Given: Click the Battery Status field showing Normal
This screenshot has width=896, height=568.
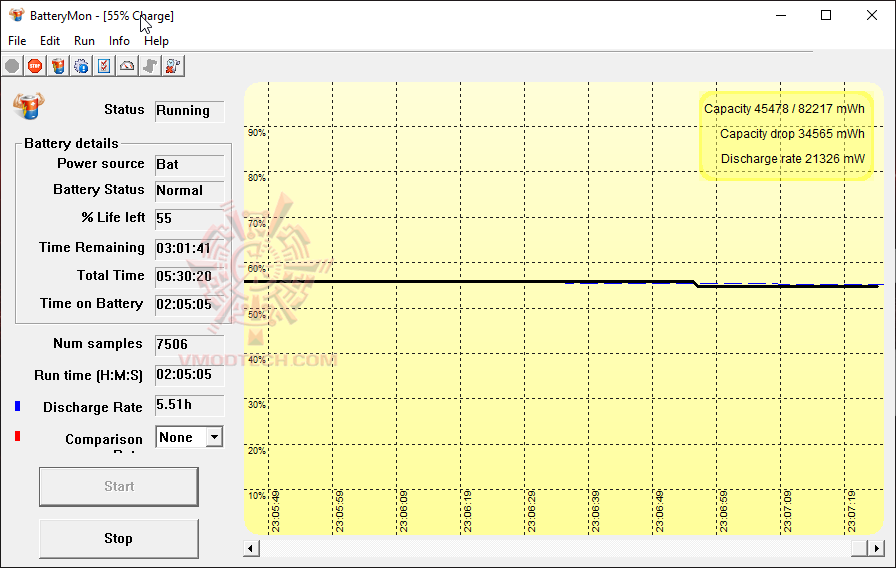Looking at the screenshot, I should pos(189,191).
